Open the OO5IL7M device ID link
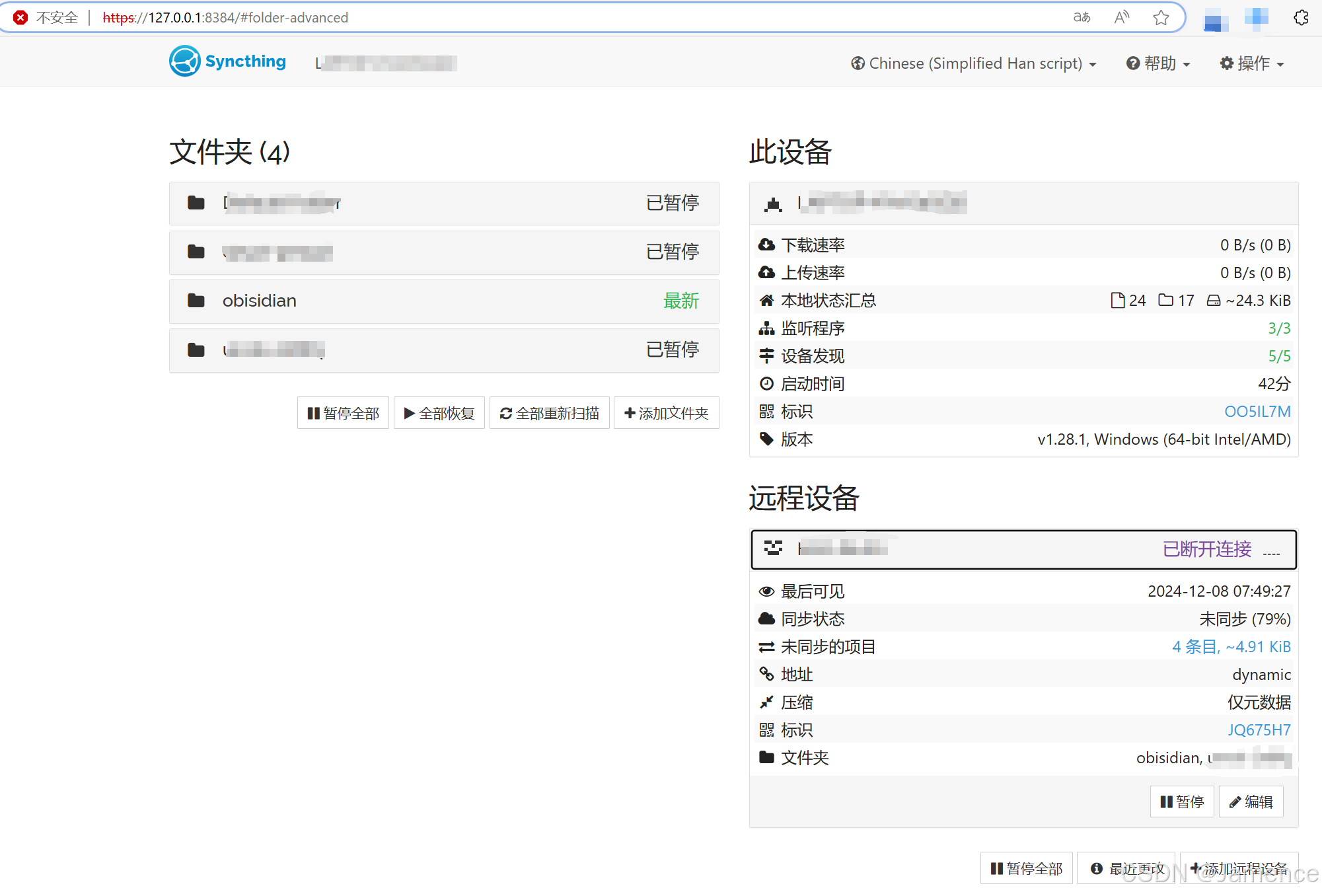 1257,412
